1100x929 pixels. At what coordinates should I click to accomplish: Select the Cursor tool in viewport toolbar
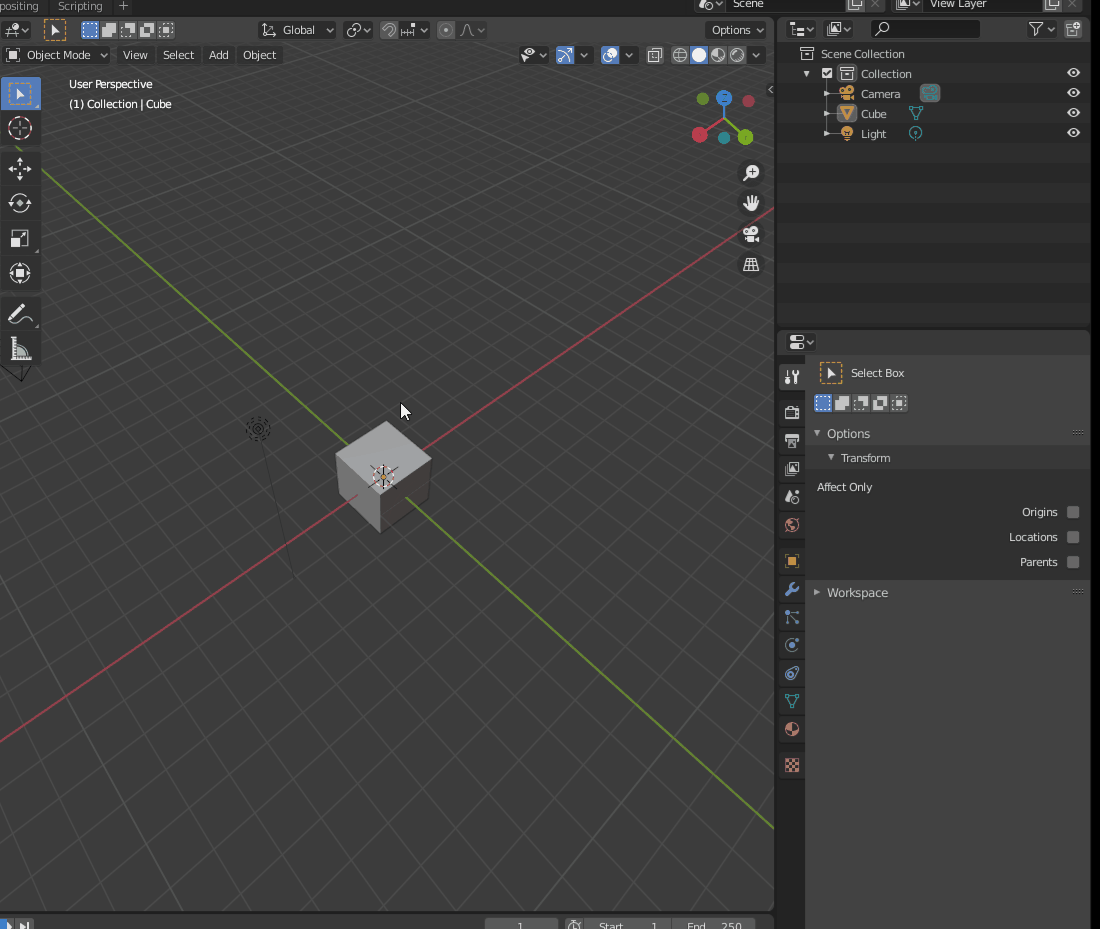click(x=20, y=128)
